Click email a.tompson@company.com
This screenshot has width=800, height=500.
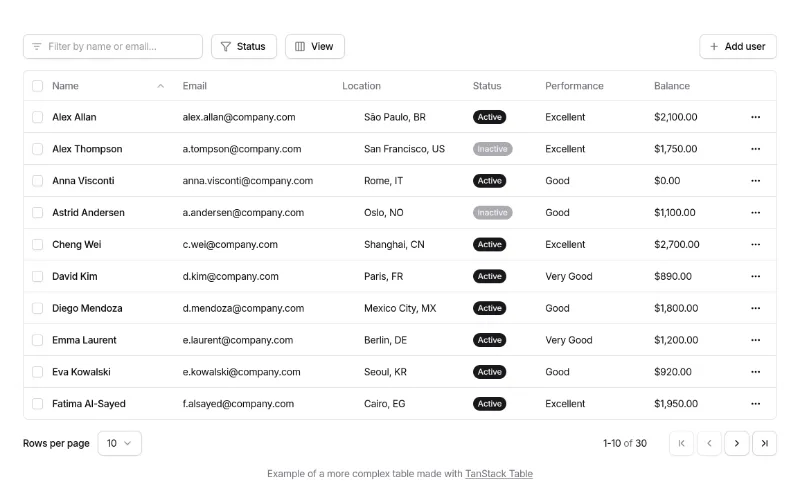(242, 149)
